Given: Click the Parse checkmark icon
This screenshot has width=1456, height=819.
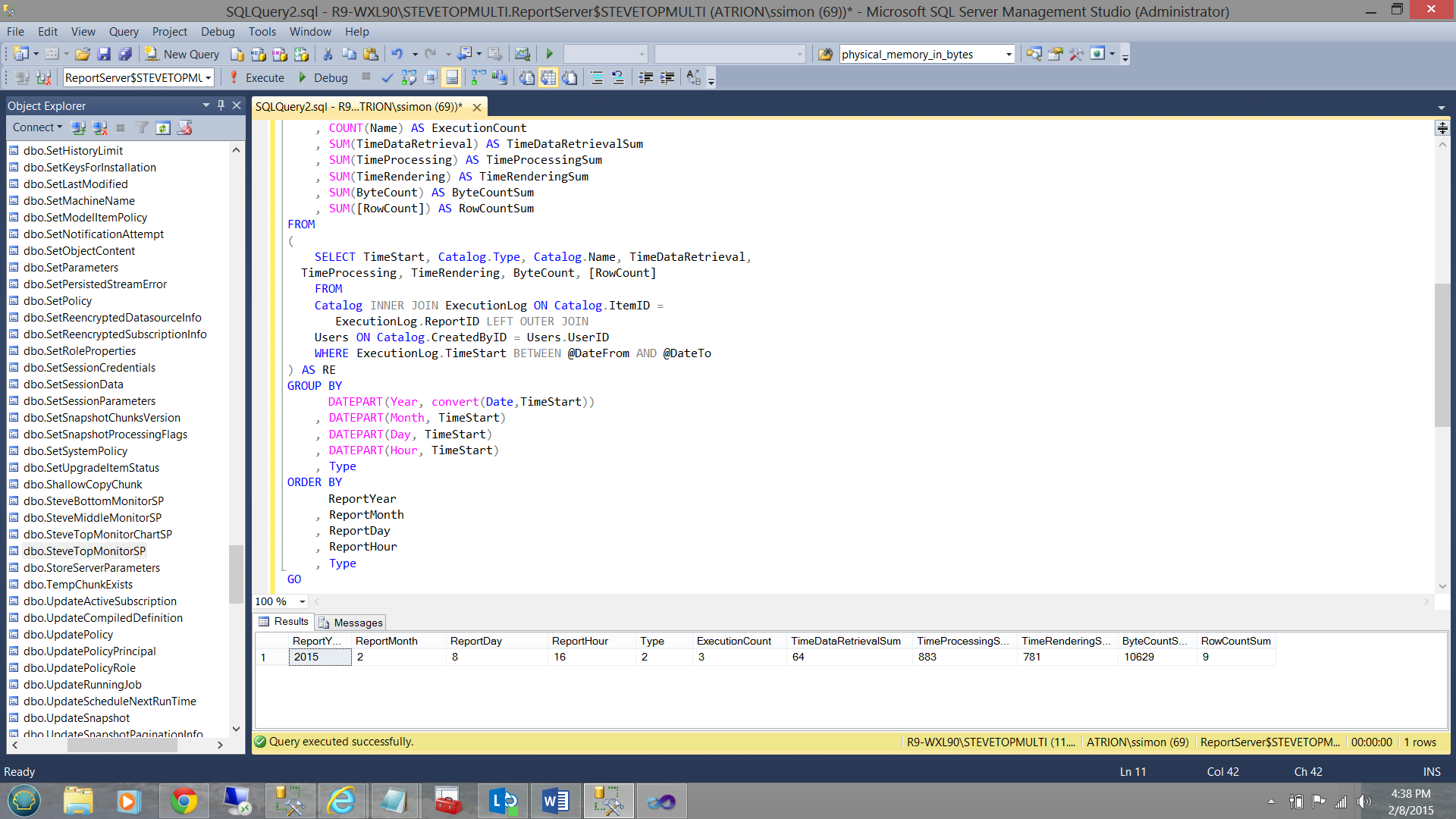Looking at the screenshot, I should (x=387, y=77).
